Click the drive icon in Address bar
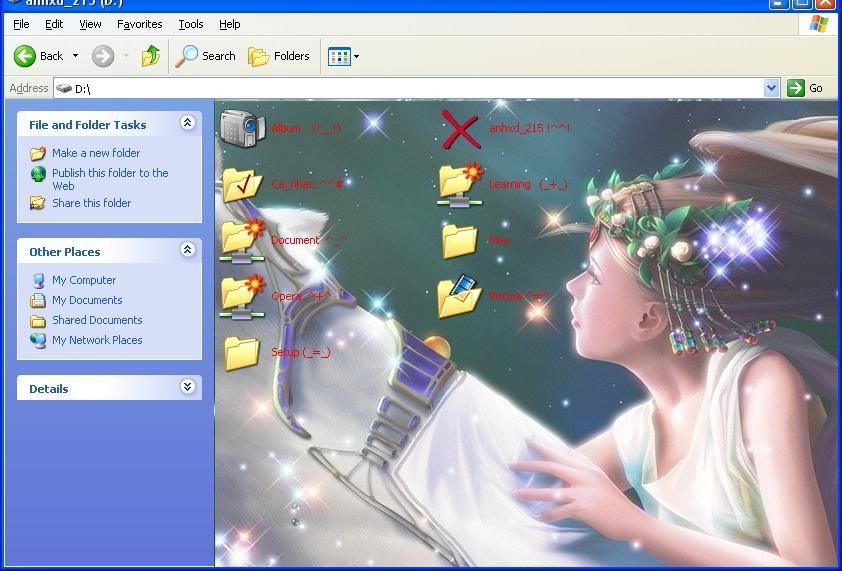Screen dimensions: 842x571 click(x=64, y=88)
